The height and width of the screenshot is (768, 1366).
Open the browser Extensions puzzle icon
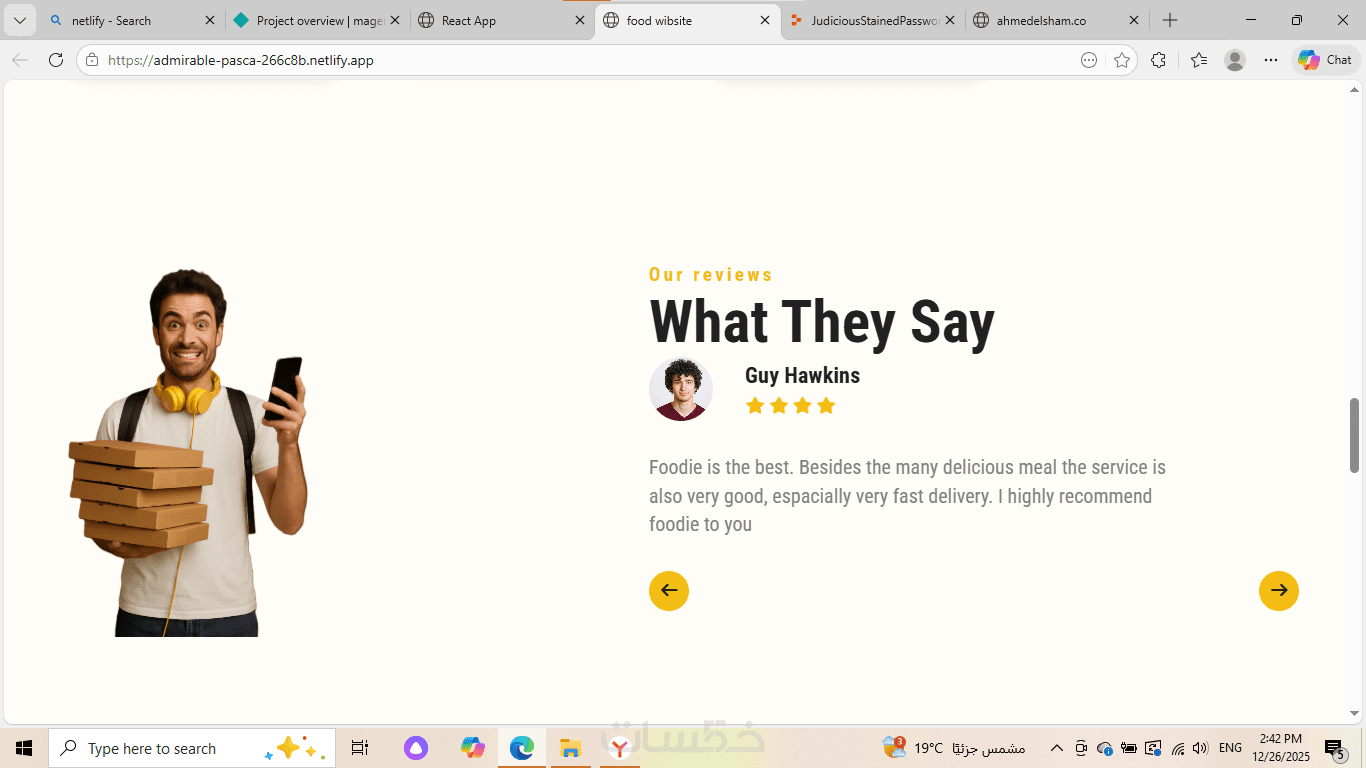pos(1158,60)
